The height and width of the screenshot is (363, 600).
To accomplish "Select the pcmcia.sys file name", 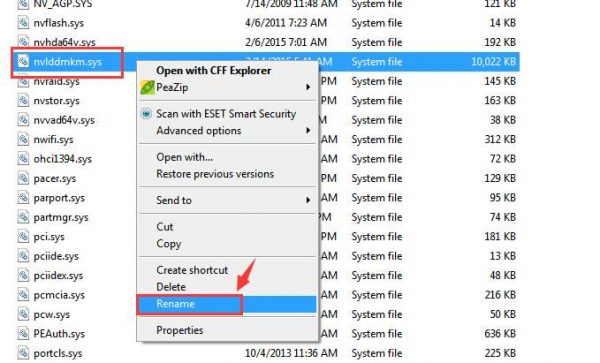I will pos(59,295).
